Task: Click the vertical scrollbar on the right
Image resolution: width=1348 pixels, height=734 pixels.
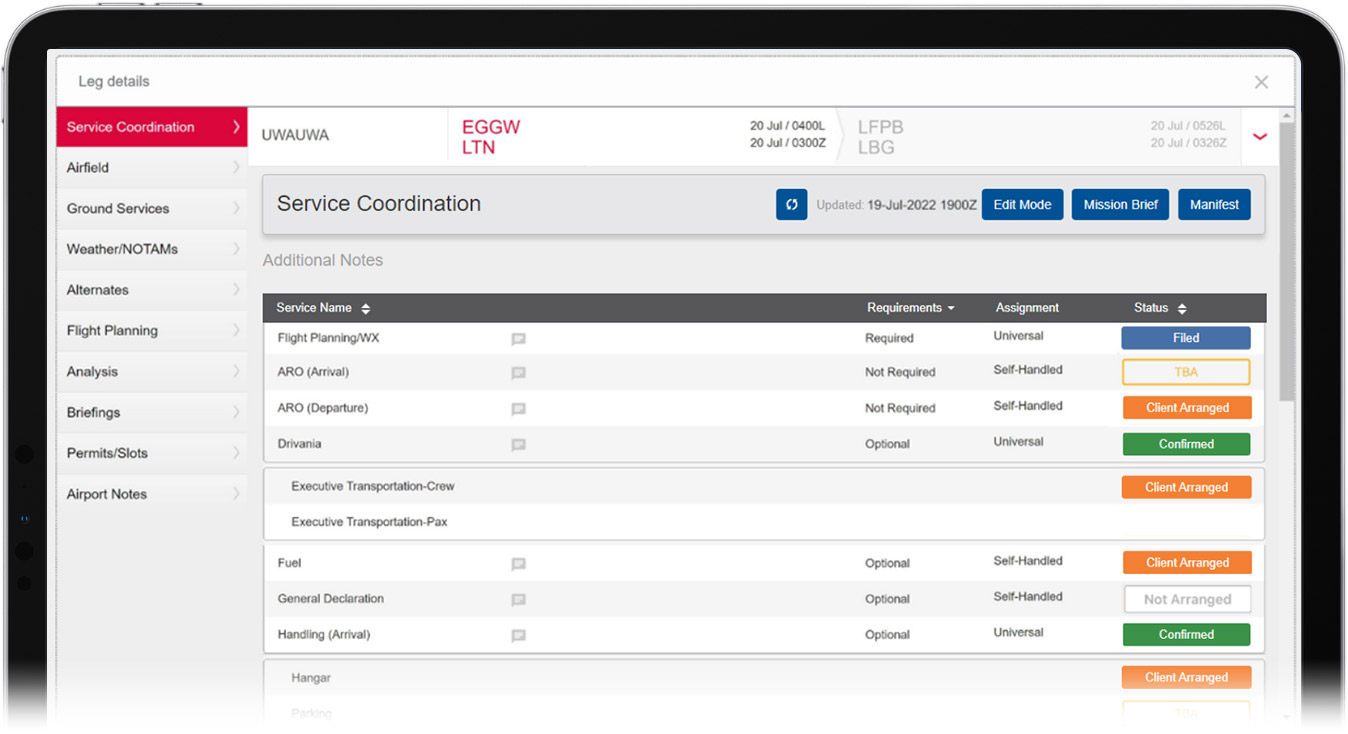Action: pyautogui.click(x=1286, y=260)
